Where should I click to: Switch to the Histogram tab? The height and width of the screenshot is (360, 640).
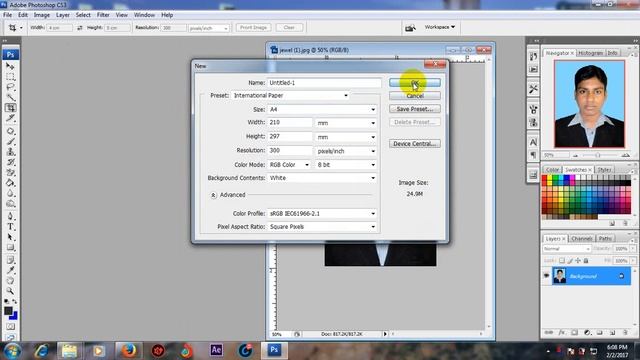point(590,53)
